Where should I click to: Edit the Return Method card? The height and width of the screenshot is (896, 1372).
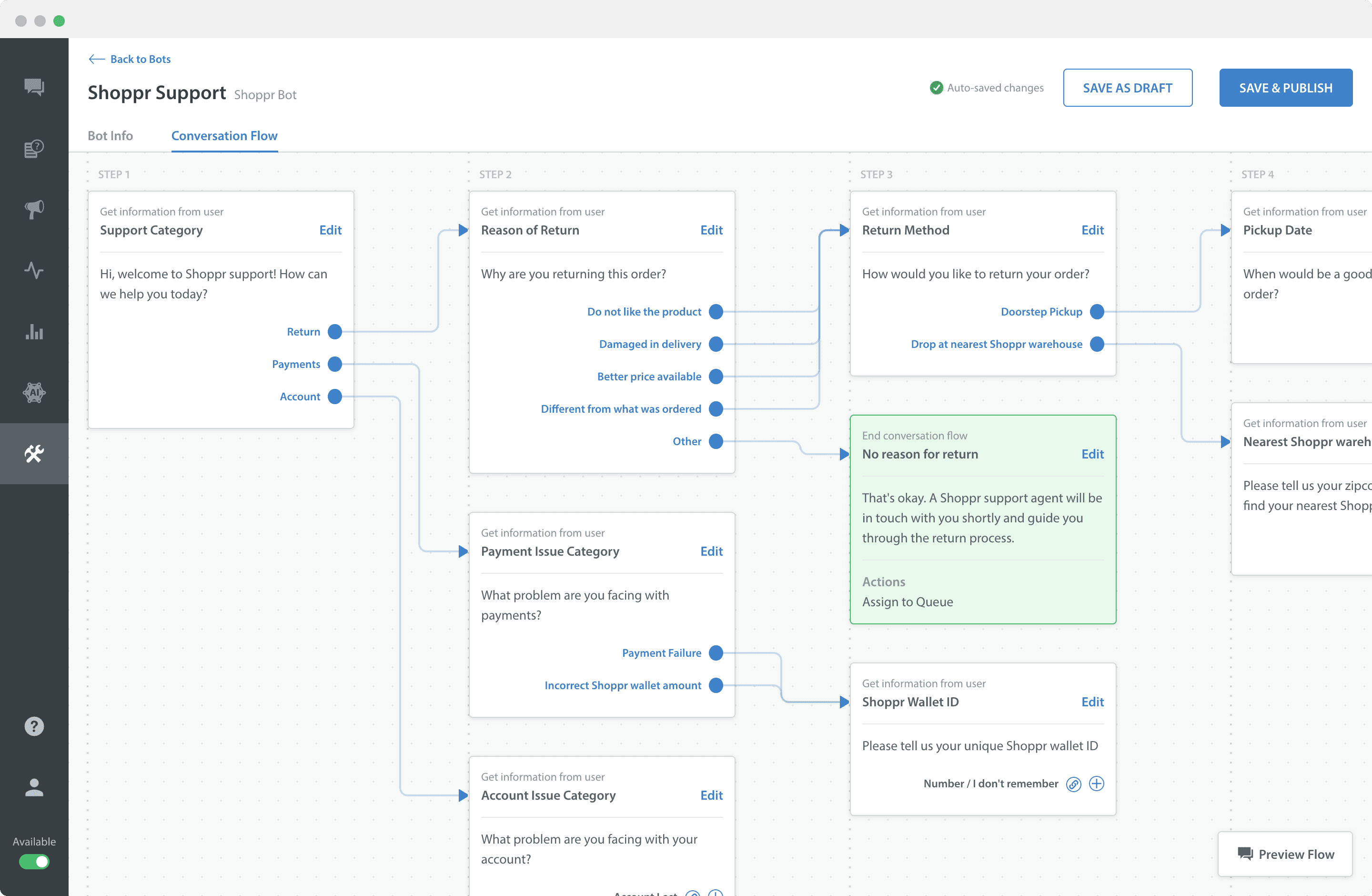click(x=1092, y=230)
